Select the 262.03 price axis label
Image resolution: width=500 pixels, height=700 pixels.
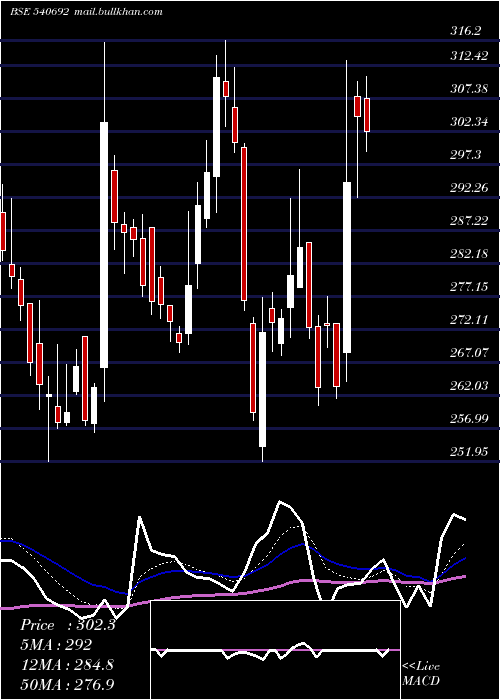469,386
